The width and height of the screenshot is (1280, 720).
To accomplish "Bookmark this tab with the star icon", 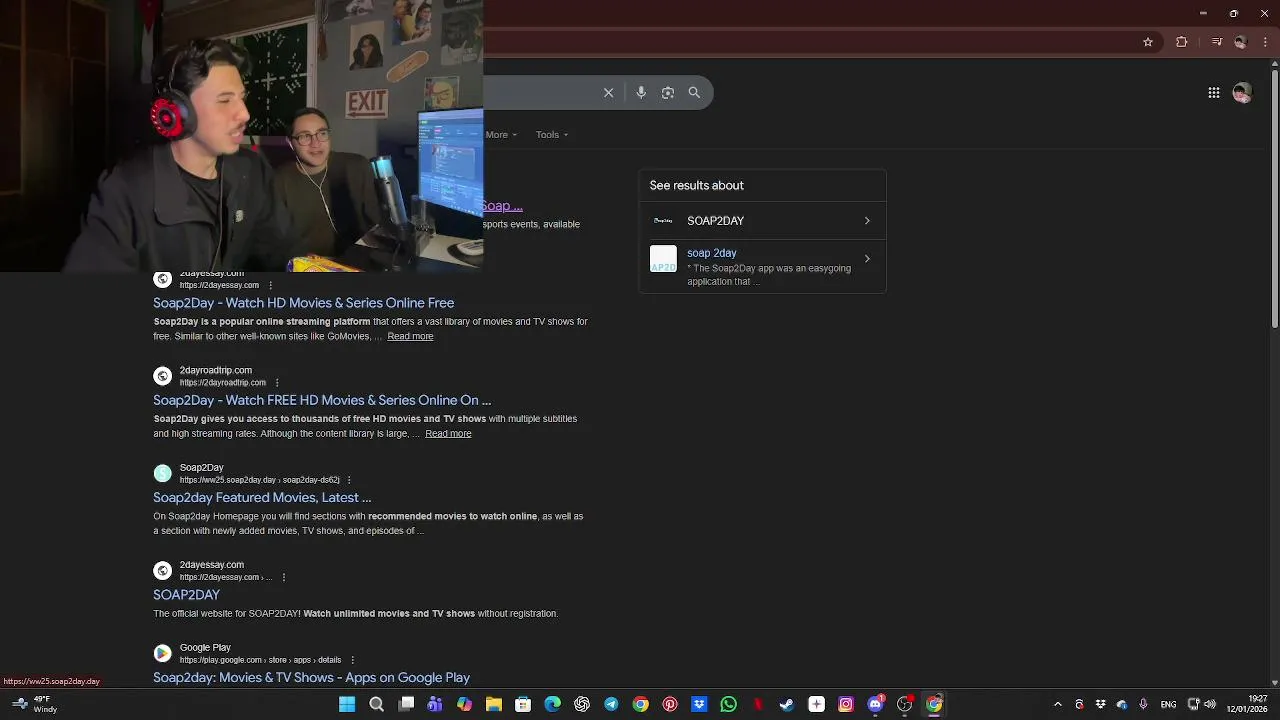I will (1148, 42).
